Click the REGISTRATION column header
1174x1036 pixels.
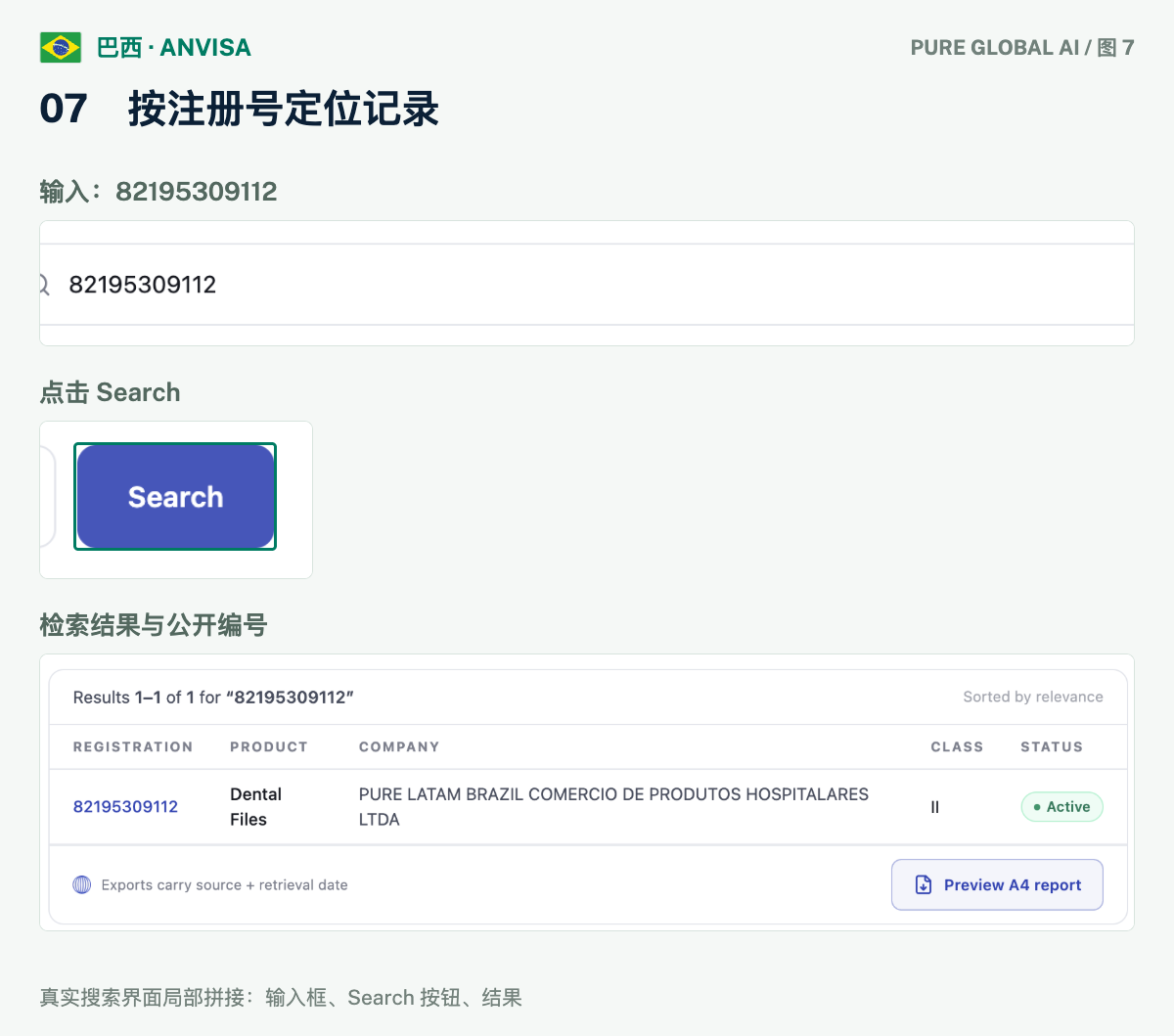(133, 746)
